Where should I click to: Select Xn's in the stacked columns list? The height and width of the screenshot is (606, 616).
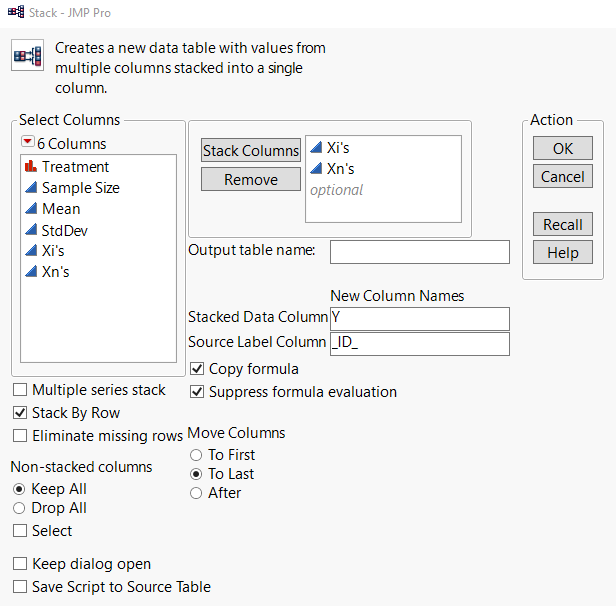coord(340,169)
